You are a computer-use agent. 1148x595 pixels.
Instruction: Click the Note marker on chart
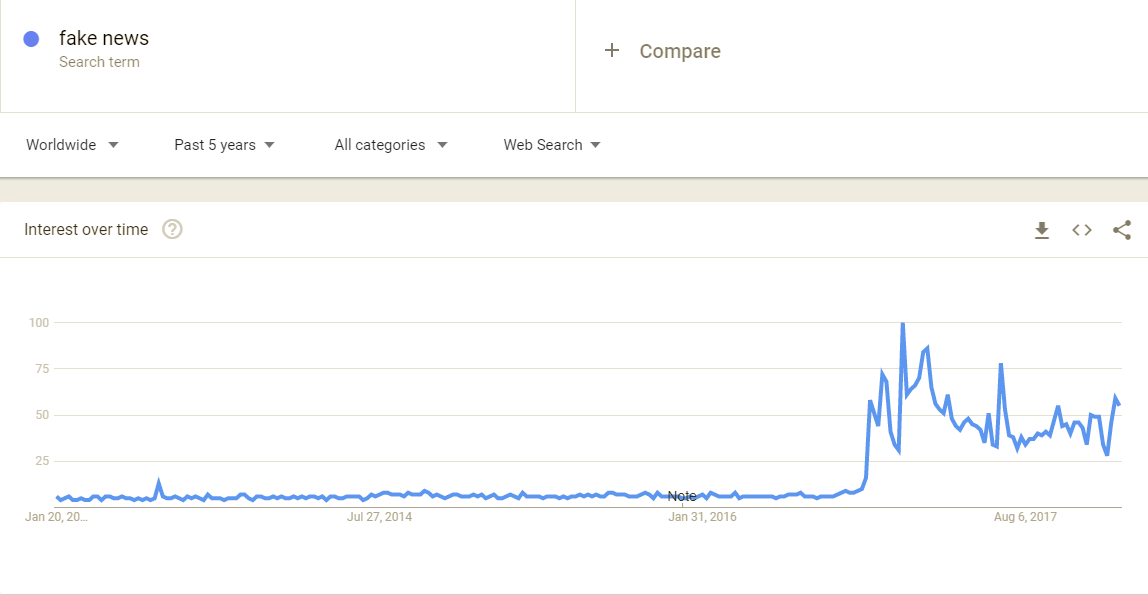(682, 496)
